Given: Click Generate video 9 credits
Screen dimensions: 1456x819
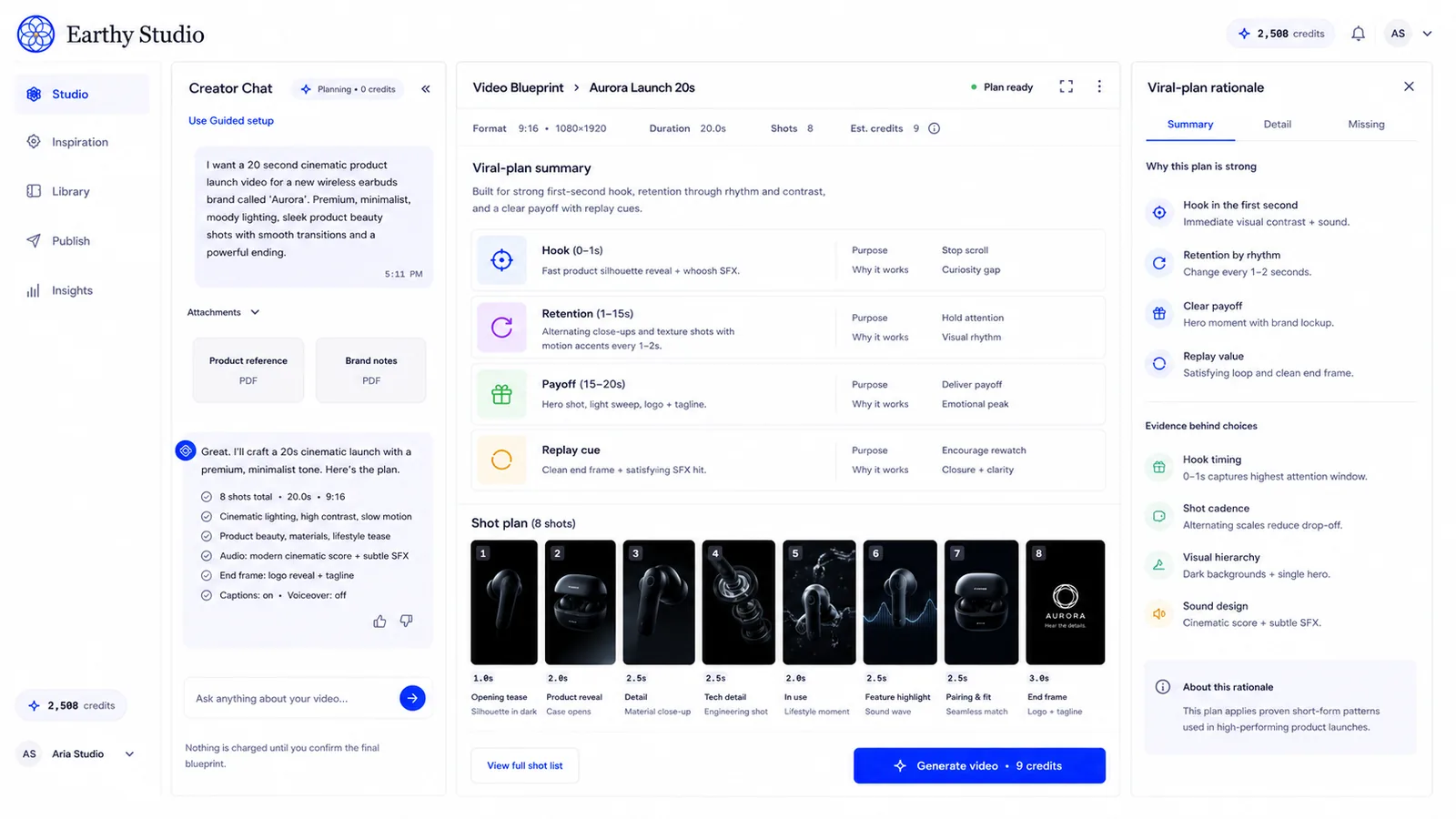Looking at the screenshot, I should click(979, 765).
